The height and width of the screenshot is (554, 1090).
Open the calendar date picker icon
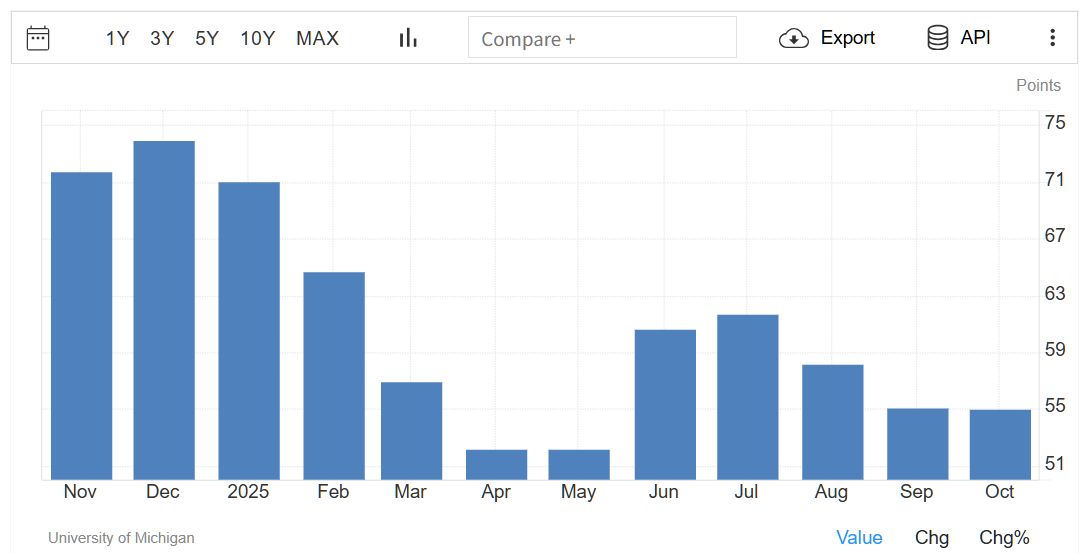(38, 38)
